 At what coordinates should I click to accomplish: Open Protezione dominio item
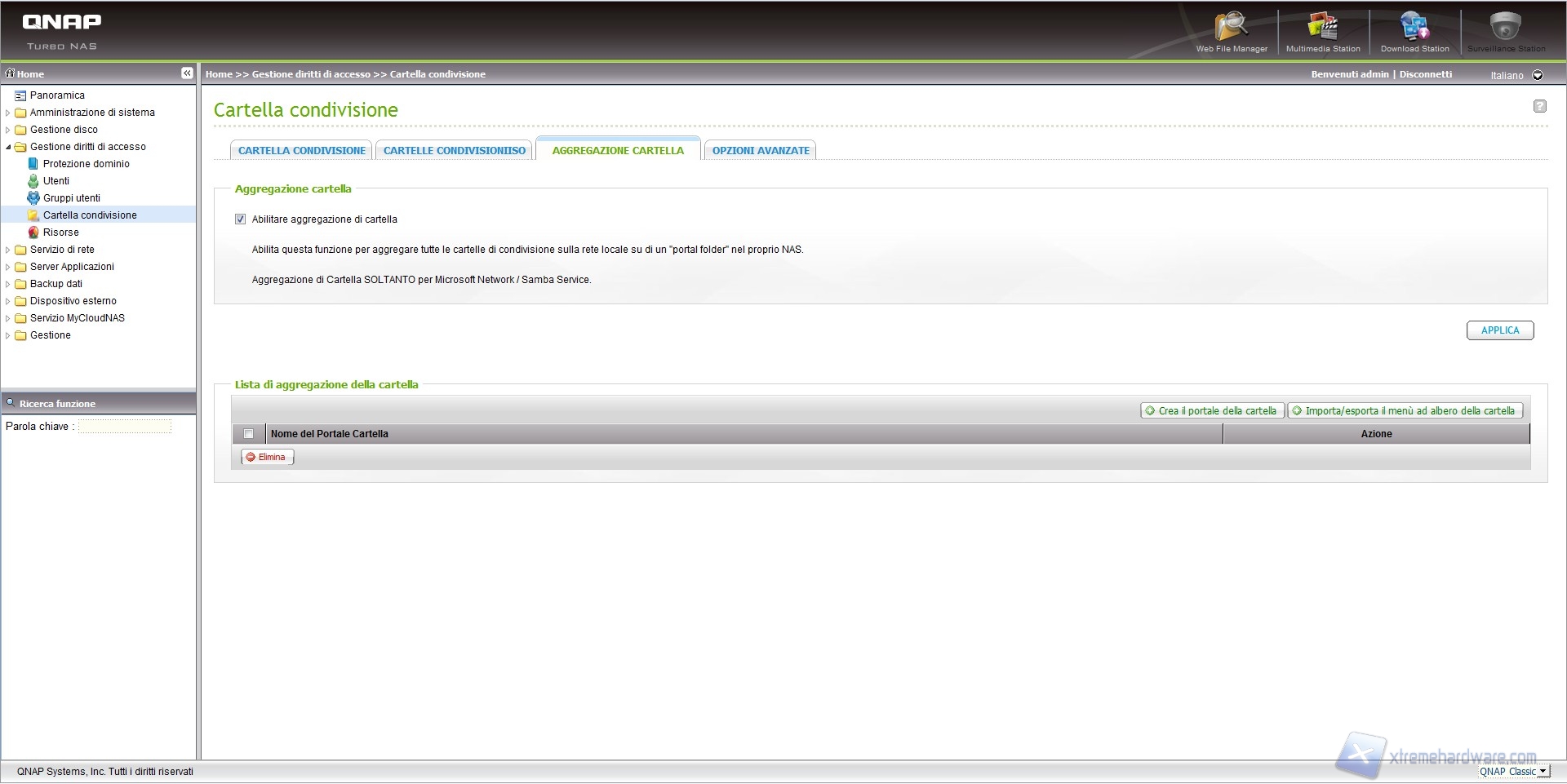(x=86, y=164)
